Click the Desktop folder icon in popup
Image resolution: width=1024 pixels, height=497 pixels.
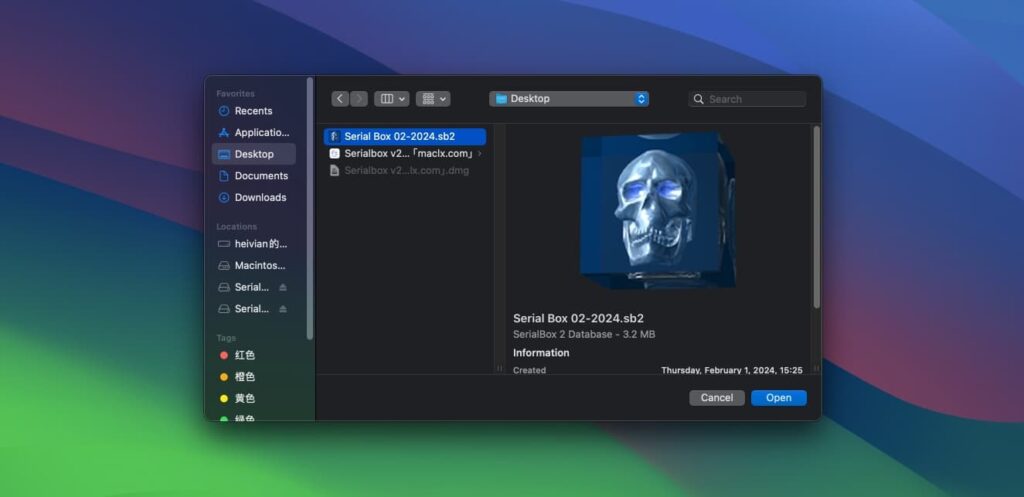502,99
